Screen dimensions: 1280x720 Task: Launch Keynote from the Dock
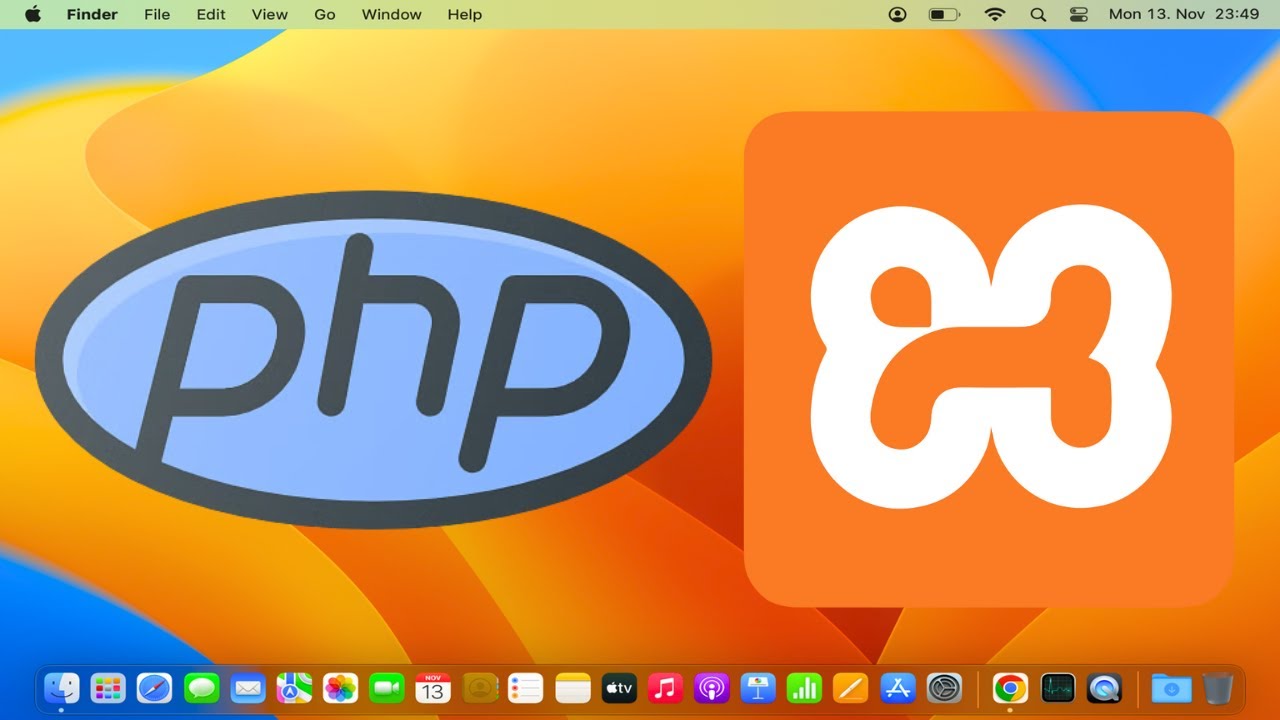758,688
